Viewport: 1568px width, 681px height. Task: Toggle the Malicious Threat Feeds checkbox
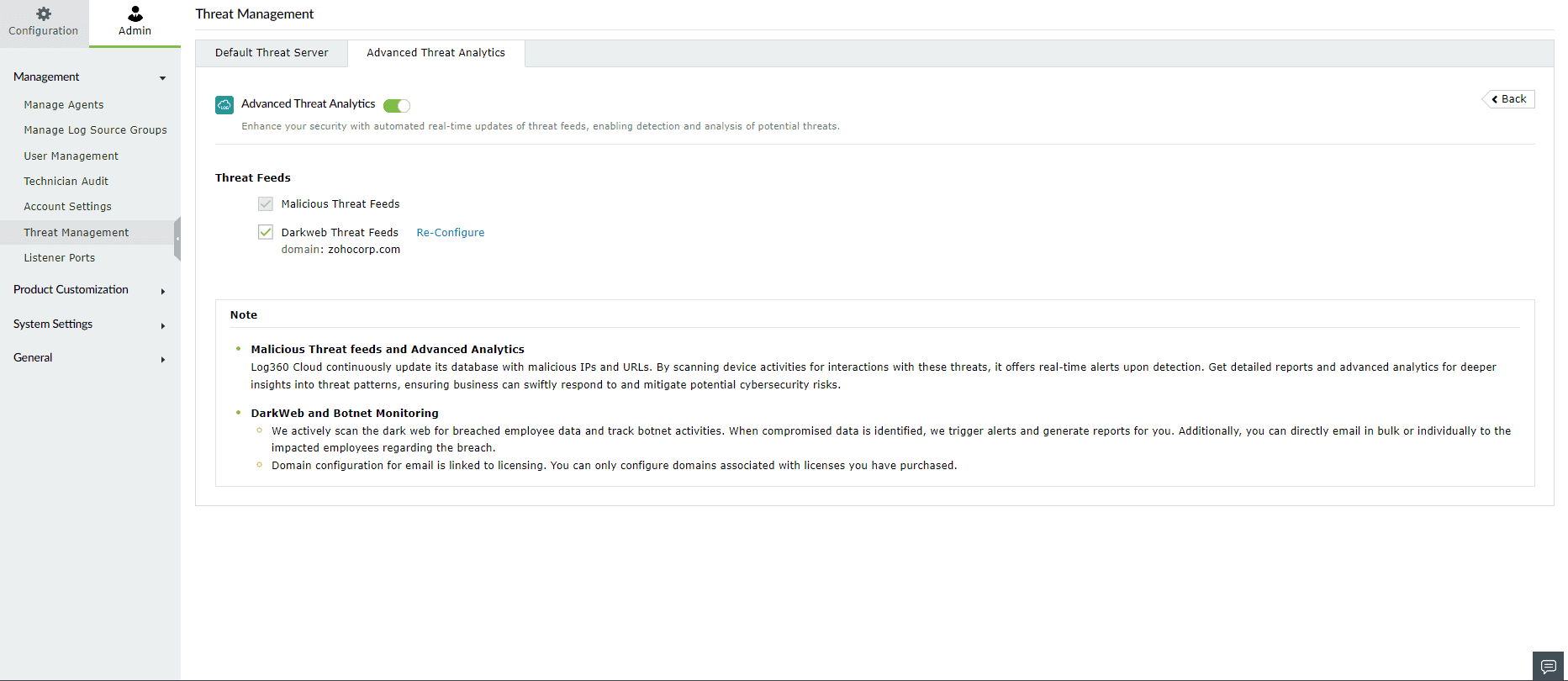coord(266,204)
